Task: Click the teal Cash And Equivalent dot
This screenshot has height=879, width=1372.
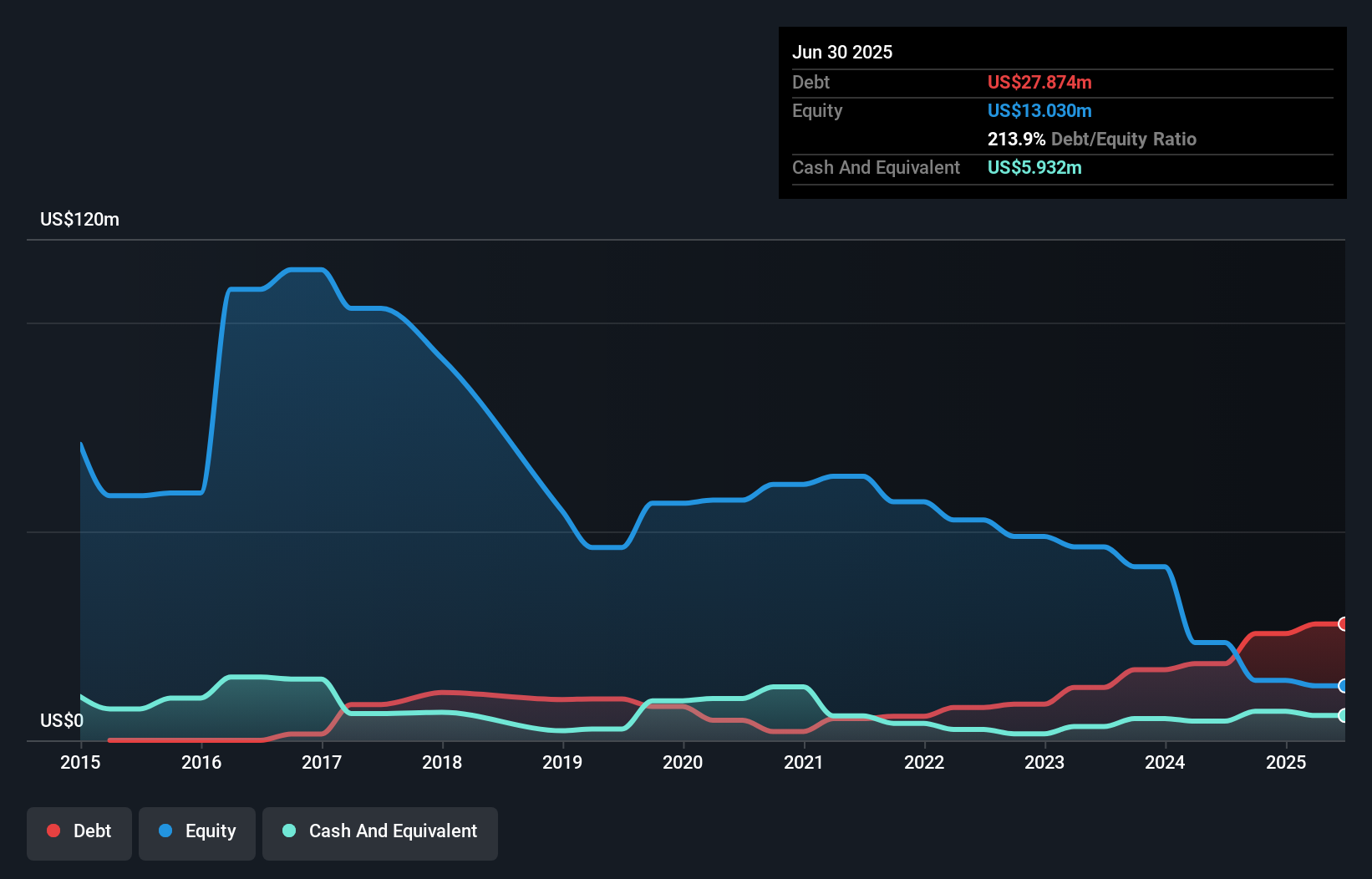Action: (288, 831)
